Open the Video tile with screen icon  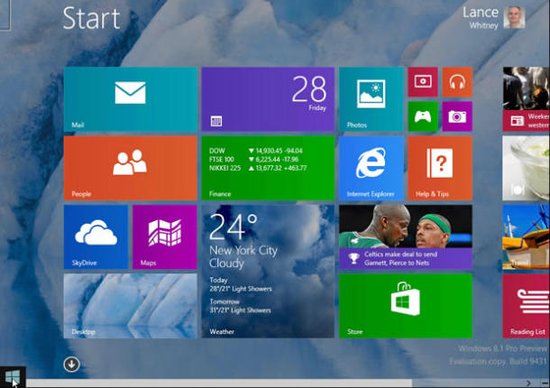coord(423,82)
